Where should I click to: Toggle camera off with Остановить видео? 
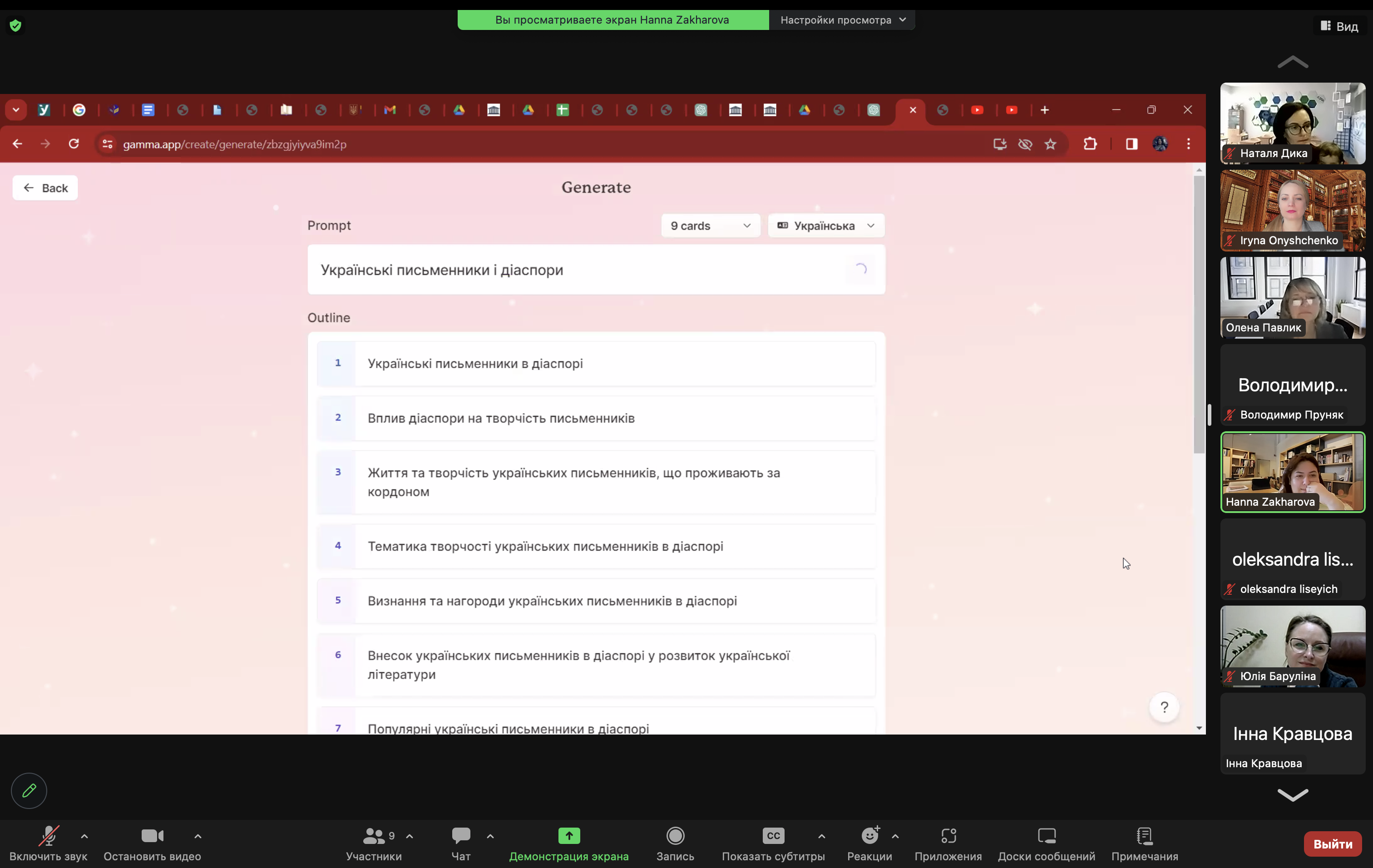152,836
